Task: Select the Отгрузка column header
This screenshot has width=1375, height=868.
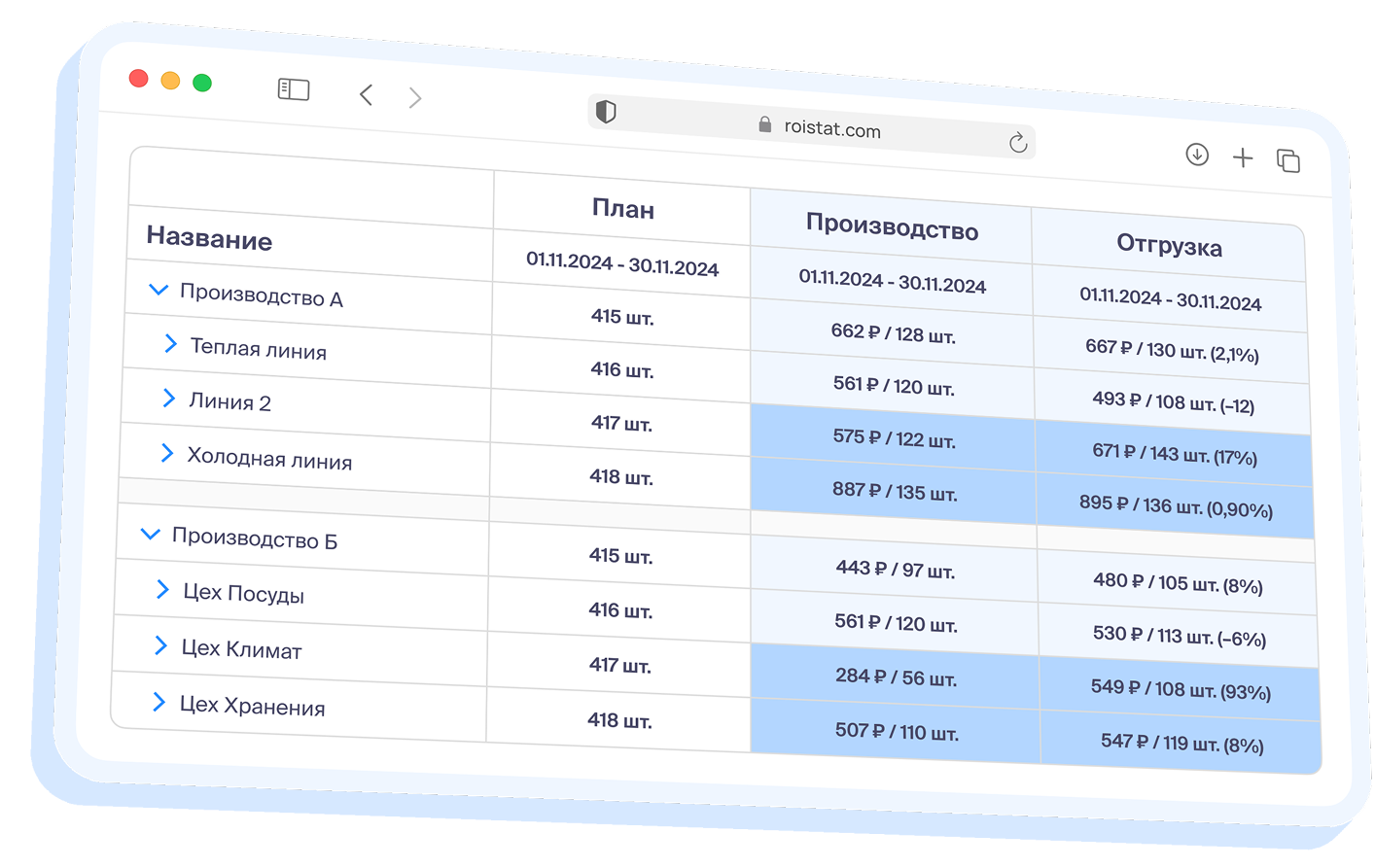Action: [1169, 245]
